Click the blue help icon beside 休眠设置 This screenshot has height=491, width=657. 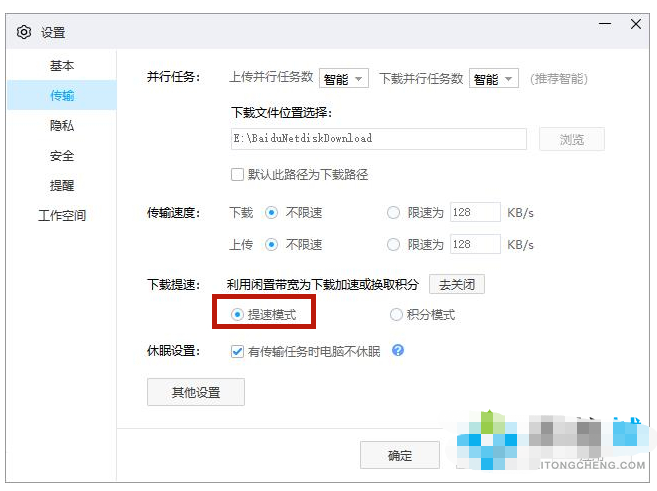point(398,351)
